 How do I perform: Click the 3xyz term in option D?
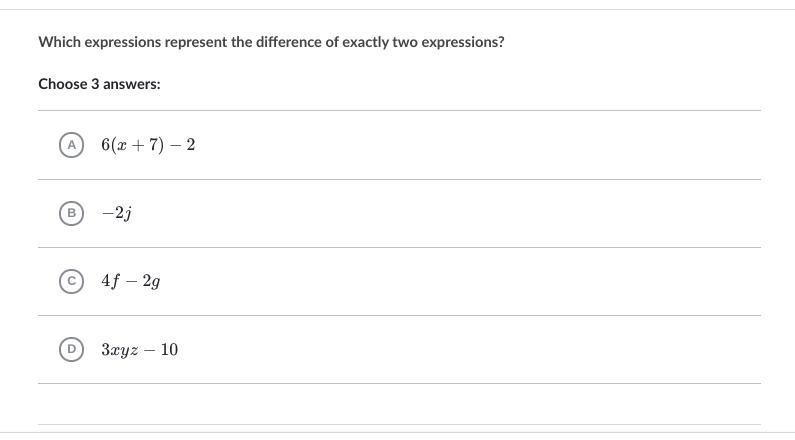(x=120, y=350)
